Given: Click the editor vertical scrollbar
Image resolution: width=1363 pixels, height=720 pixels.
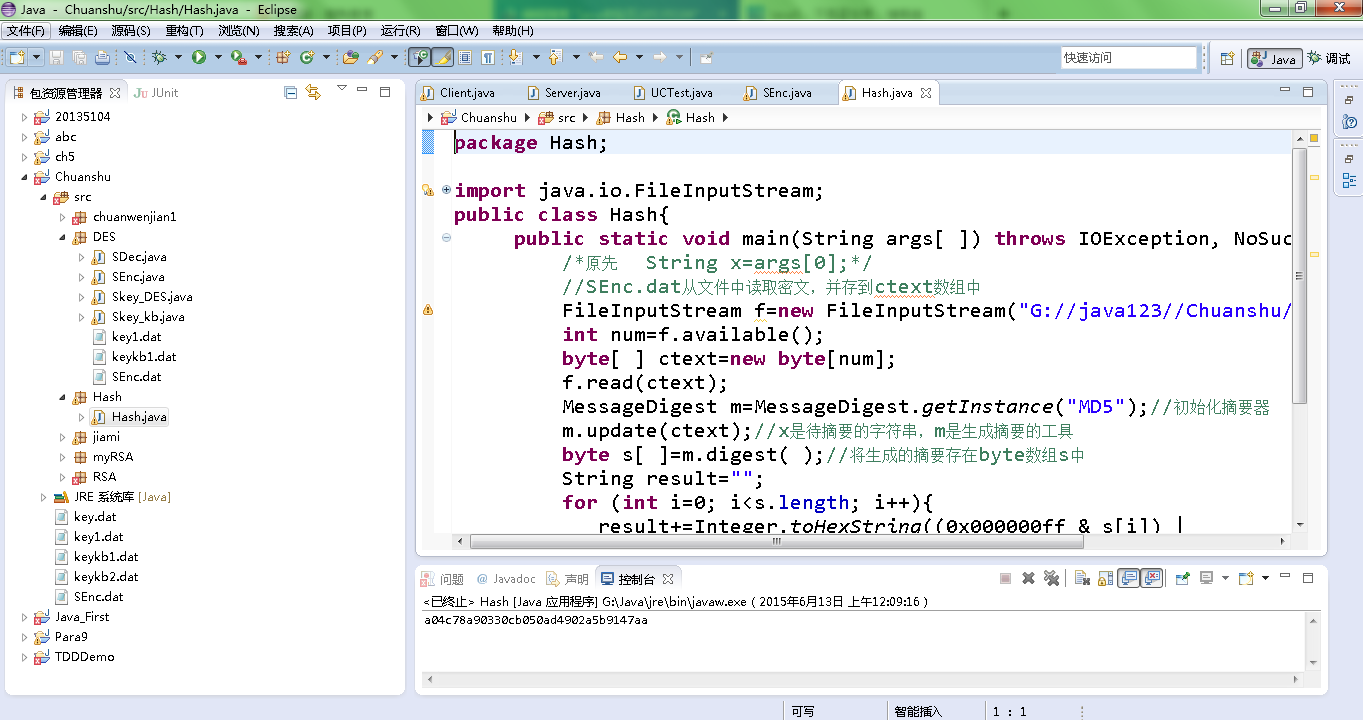Looking at the screenshot, I should [1299, 275].
